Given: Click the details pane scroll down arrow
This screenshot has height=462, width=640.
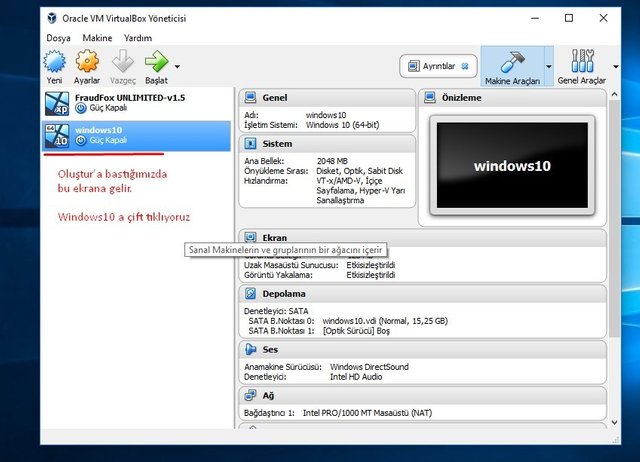Looking at the screenshot, I should 614,422.
